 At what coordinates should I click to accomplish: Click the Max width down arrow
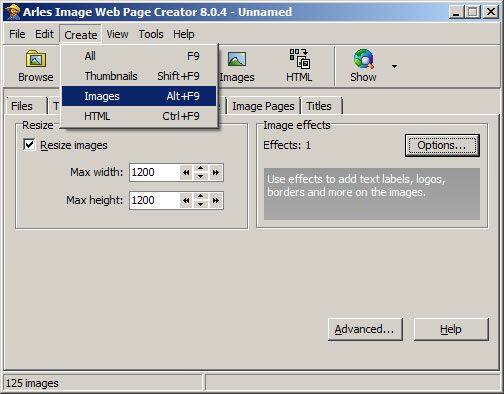coord(201,177)
